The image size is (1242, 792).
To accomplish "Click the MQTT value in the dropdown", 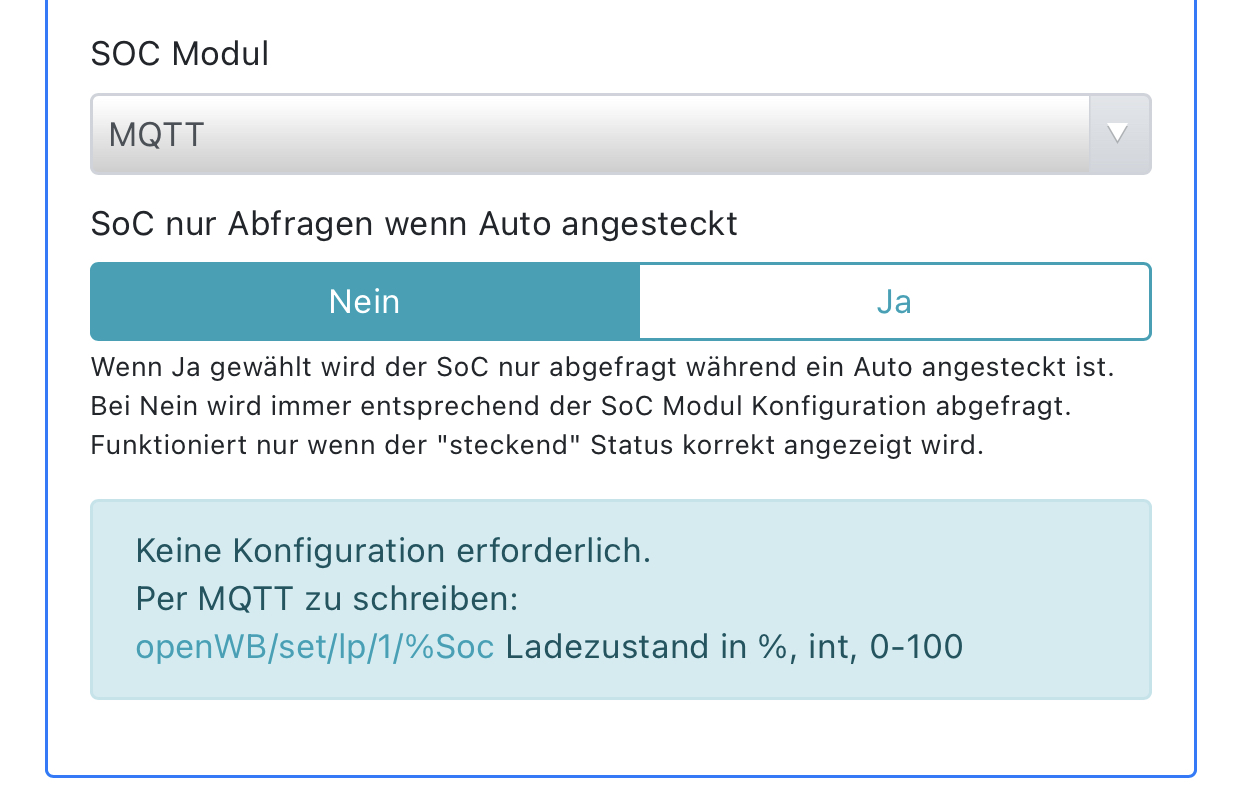I will point(157,135).
